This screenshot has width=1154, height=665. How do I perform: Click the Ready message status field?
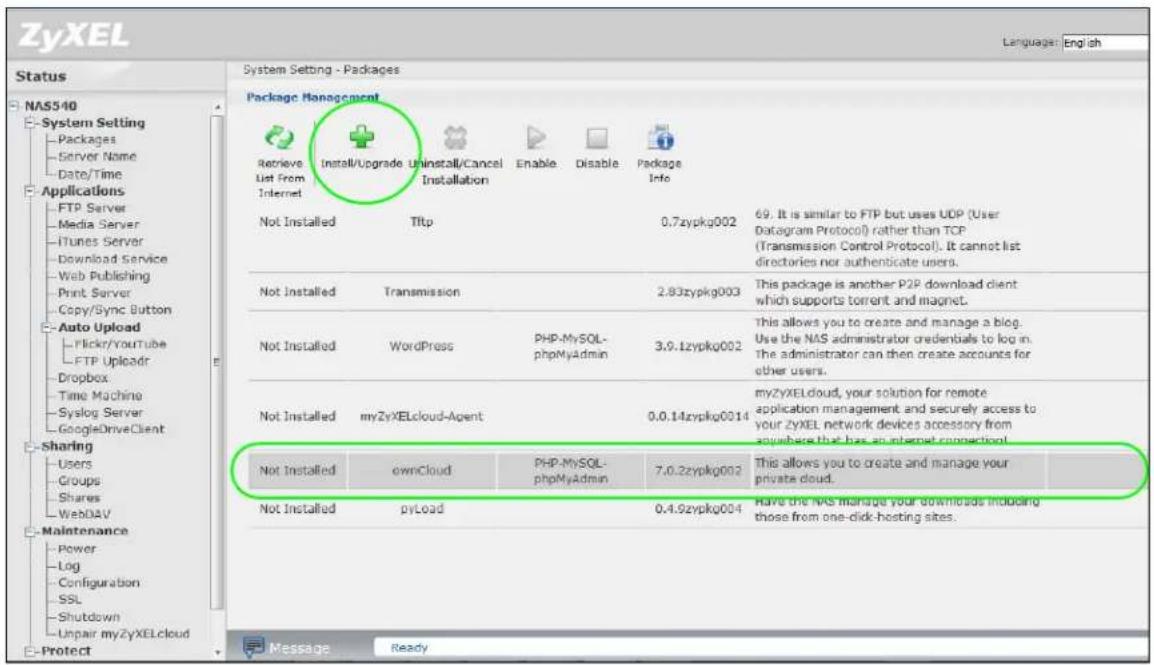click(761, 647)
